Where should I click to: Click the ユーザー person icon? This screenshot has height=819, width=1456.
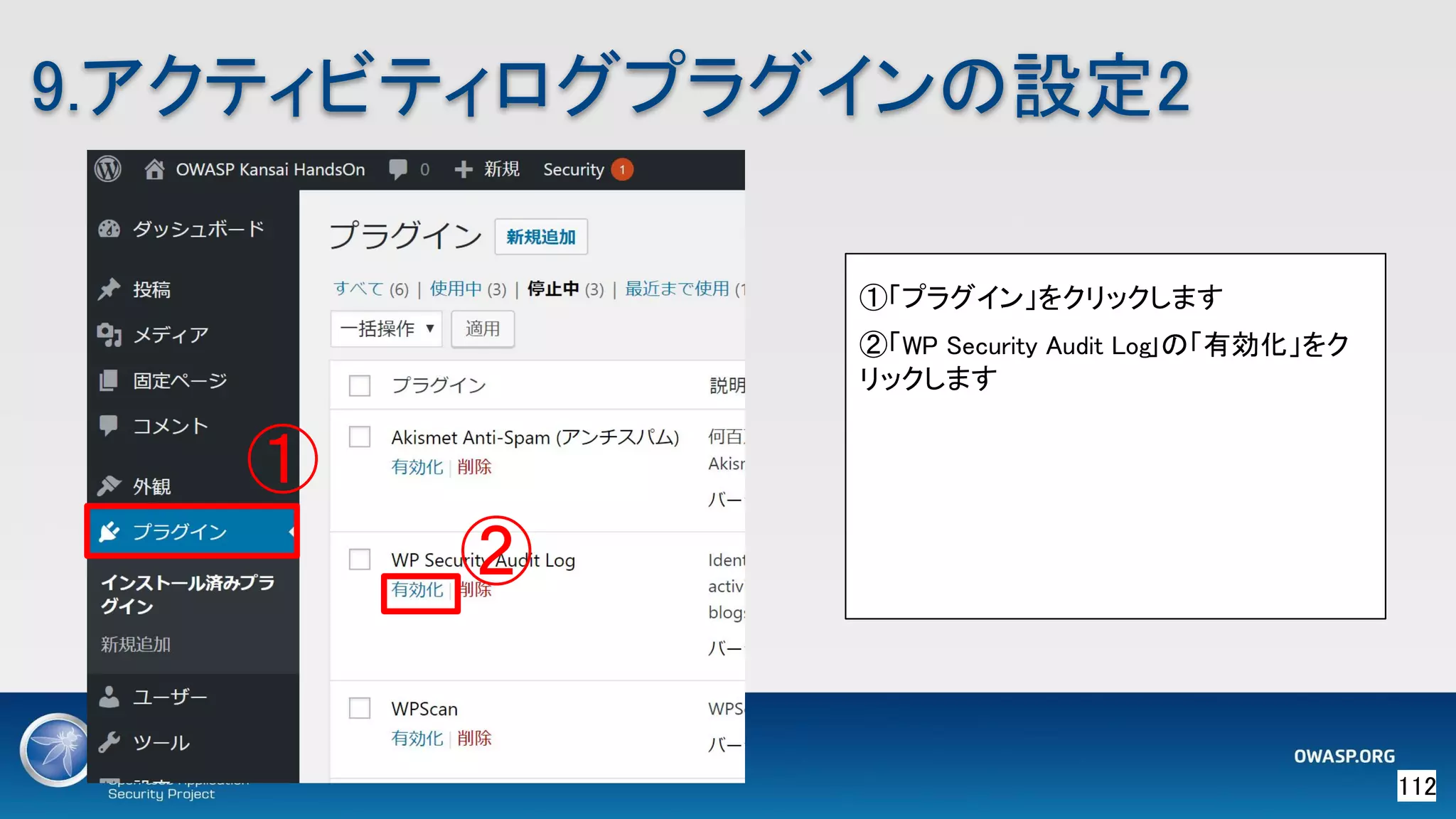[109, 697]
